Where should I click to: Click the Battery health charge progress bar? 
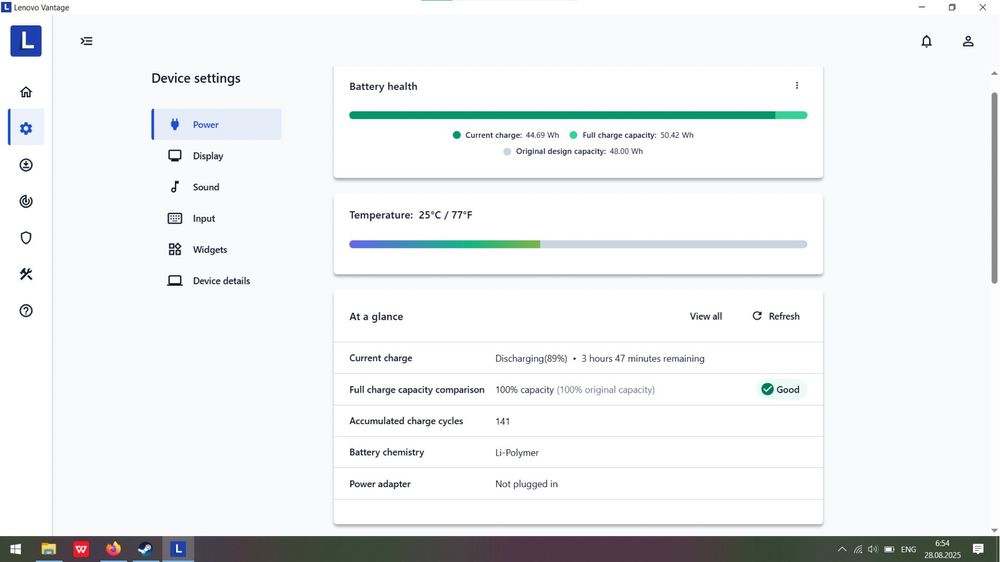578,115
